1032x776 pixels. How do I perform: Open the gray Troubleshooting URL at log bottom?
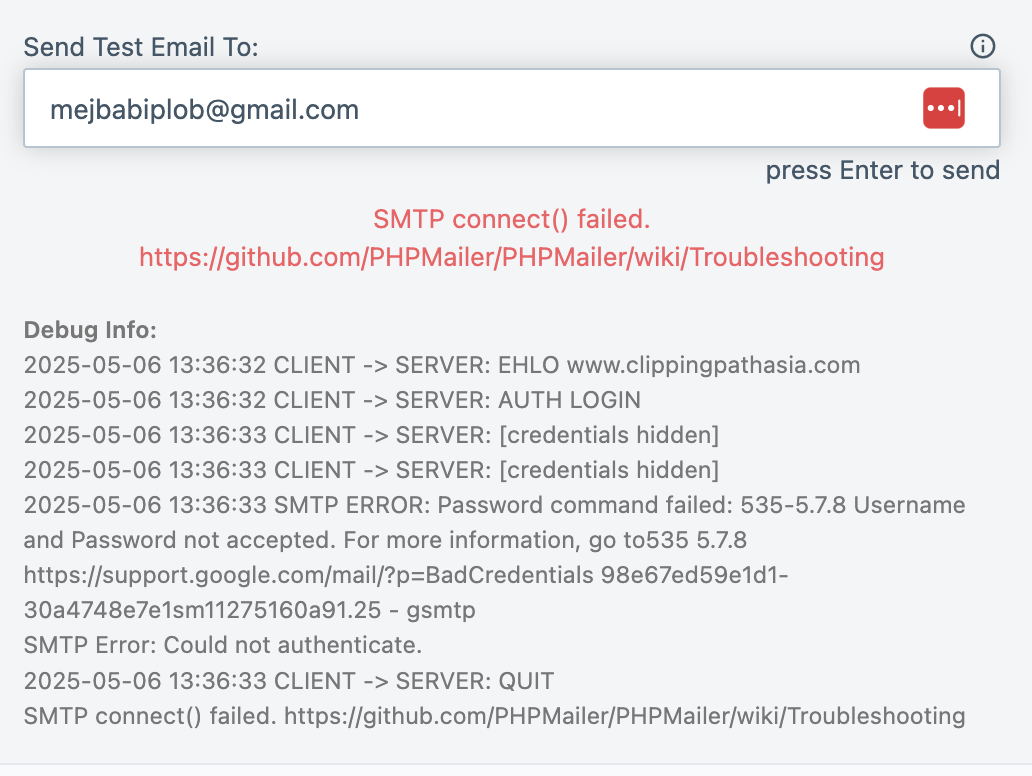[x=625, y=715]
